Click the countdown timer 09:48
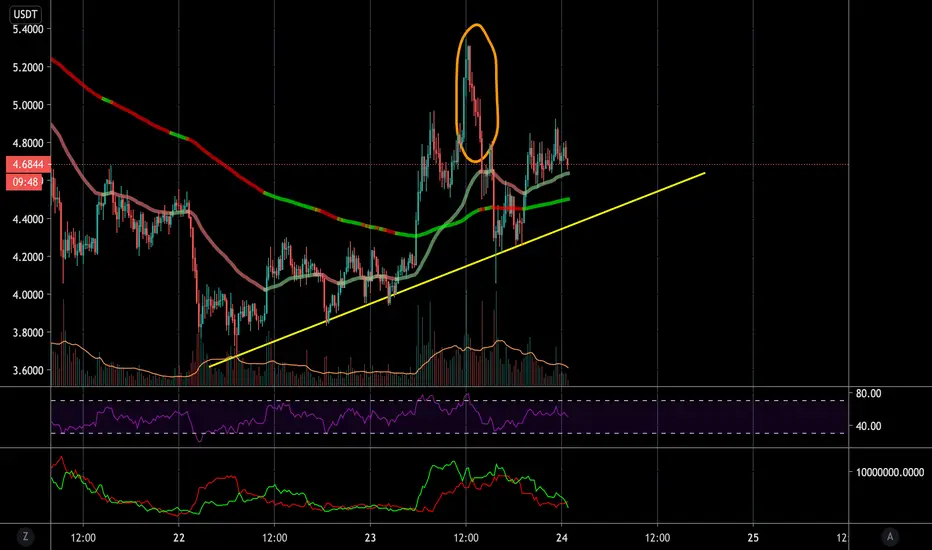932x550 pixels. (24, 182)
